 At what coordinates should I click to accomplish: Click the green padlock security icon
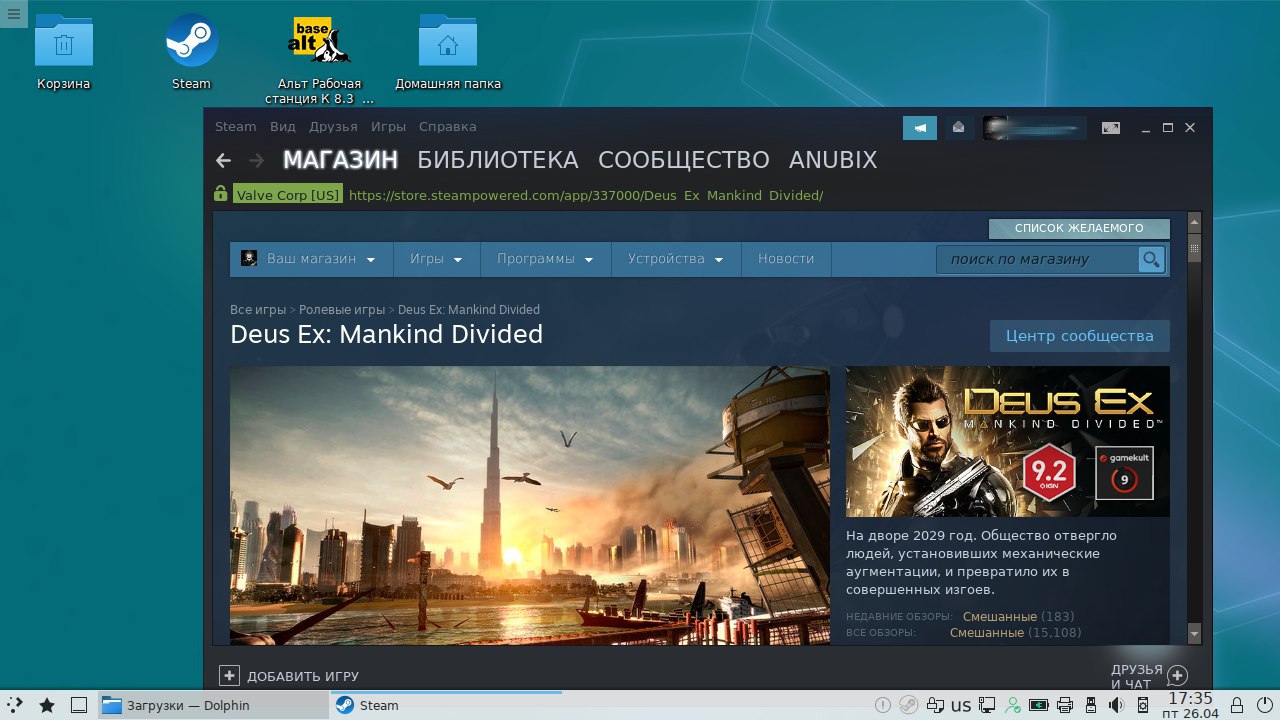(221, 194)
